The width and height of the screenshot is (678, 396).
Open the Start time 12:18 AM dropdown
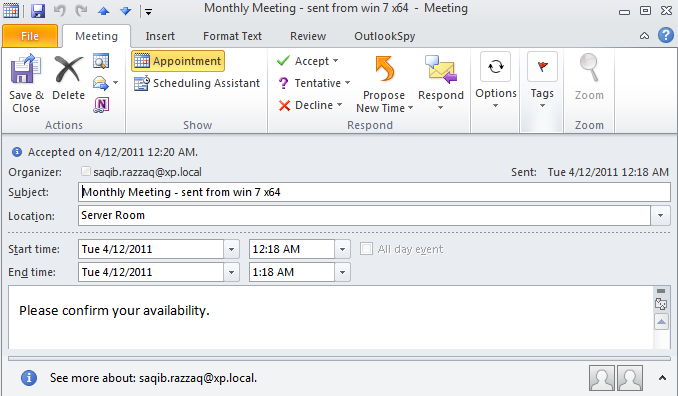click(342, 249)
